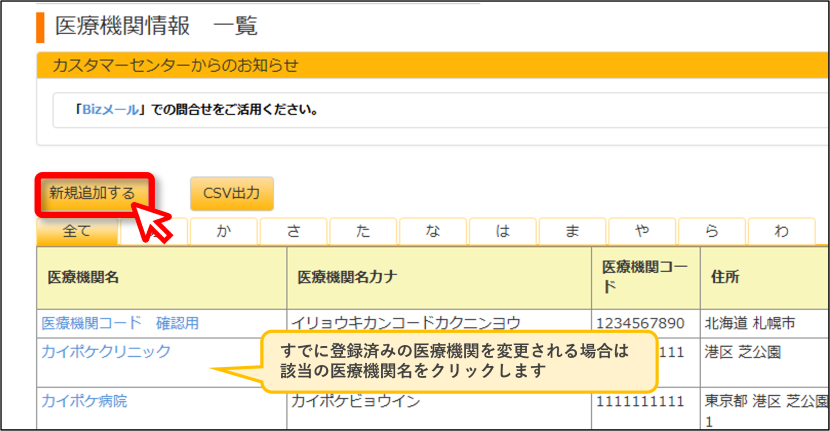Select the 全て tab
Viewport: 830px width, 431px height.
[77, 231]
